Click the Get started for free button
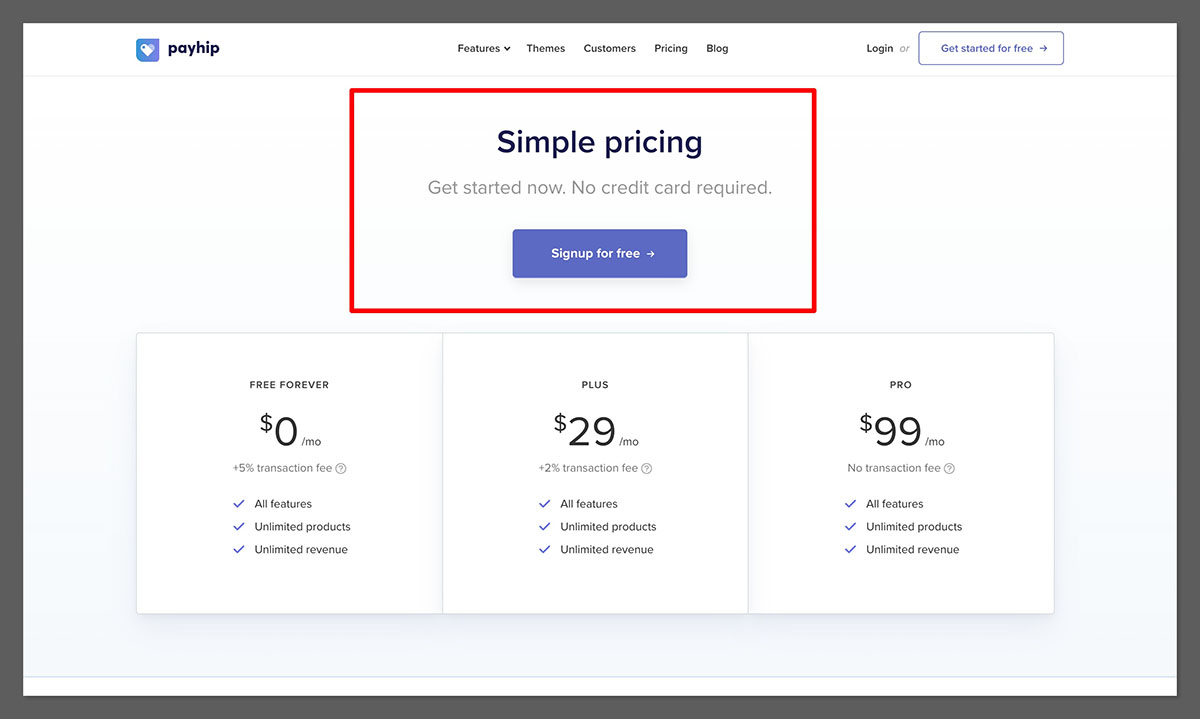1200x719 pixels. tap(991, 48)
